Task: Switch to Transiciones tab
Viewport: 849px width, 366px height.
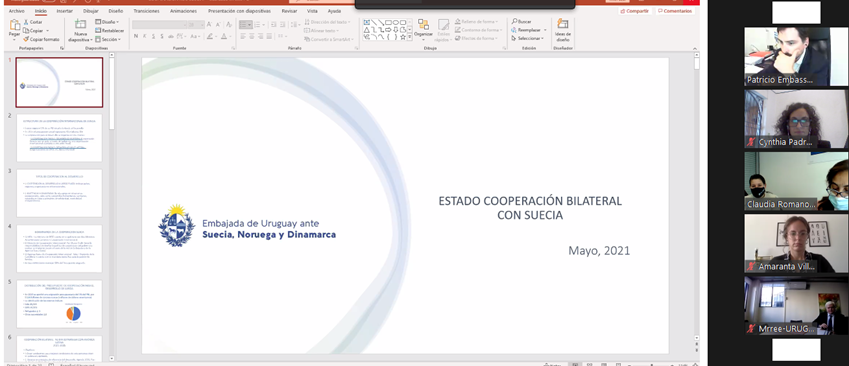Action: click(x=146, y=11)
